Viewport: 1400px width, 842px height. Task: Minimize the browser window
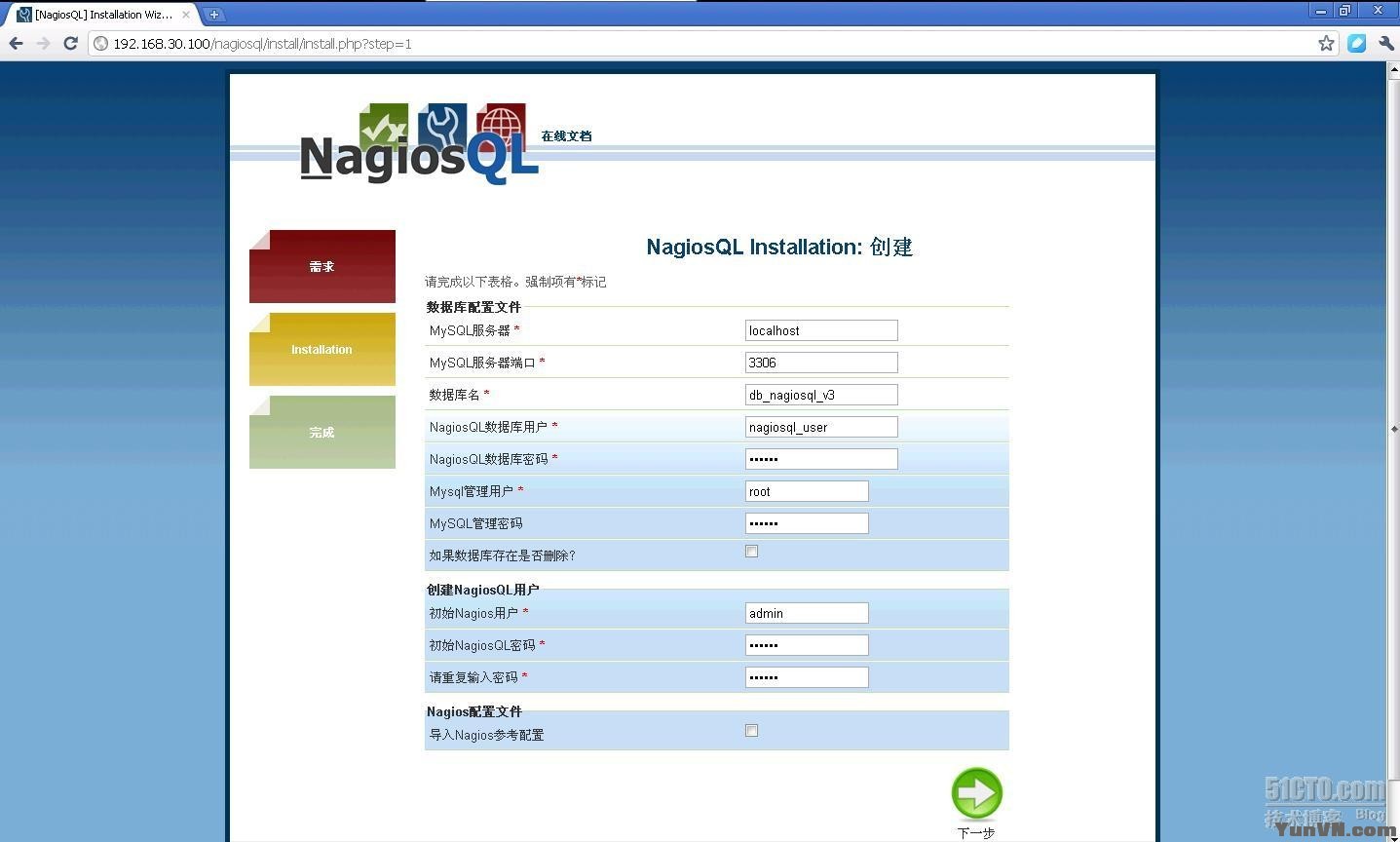pyautogui.click(x=1321, y=11)
